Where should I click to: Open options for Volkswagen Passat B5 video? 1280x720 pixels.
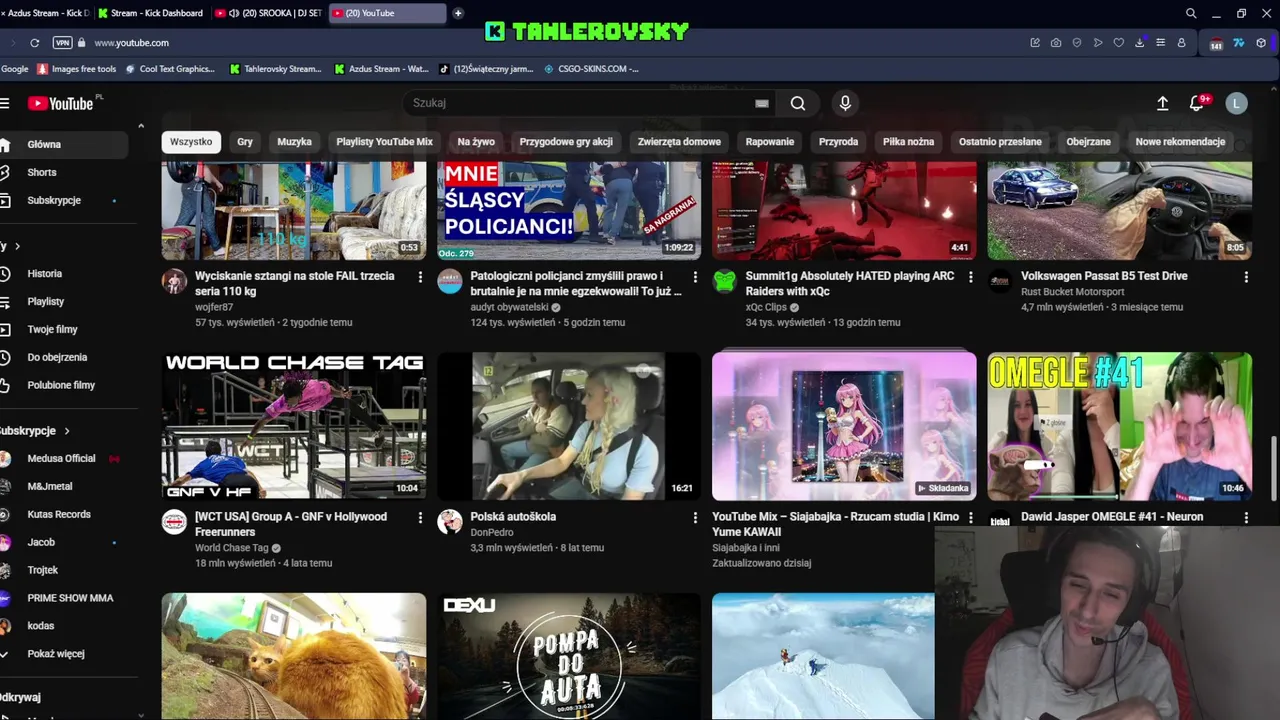coord(1246,277)
